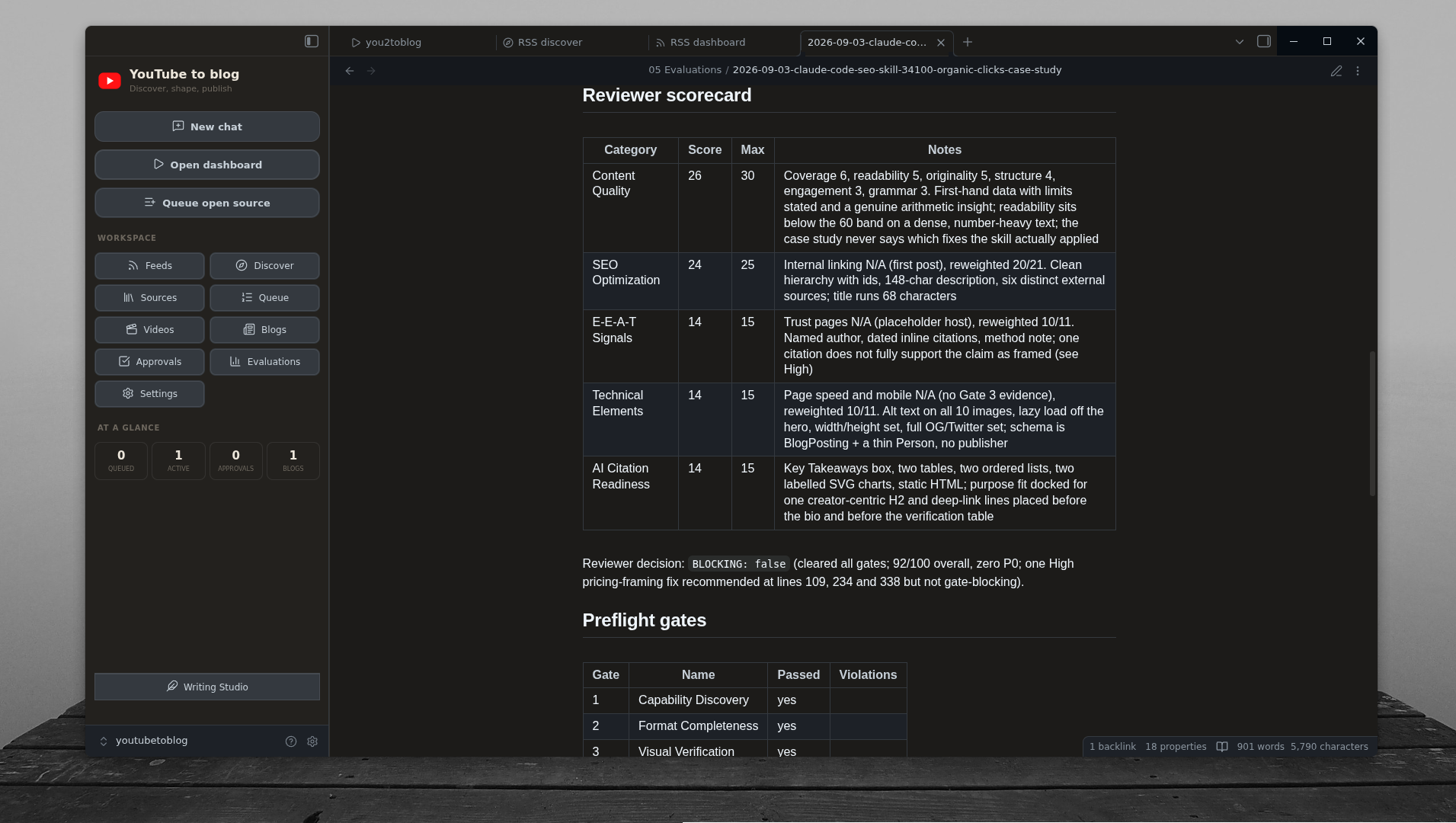This screenshot has height=823, width=1456.
Task: Toggle the right sidebar panel icon
Action: click(1264, 42)
